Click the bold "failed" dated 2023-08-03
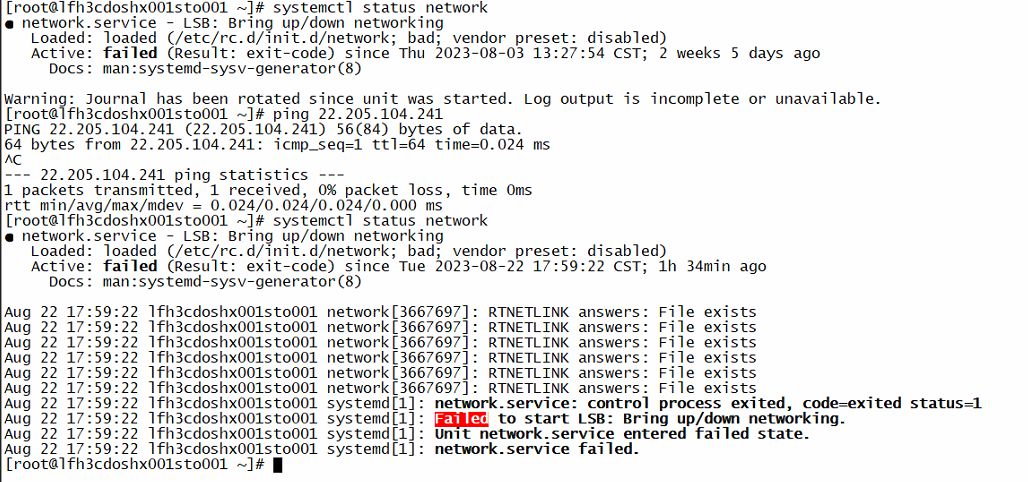 click(131, 53)
